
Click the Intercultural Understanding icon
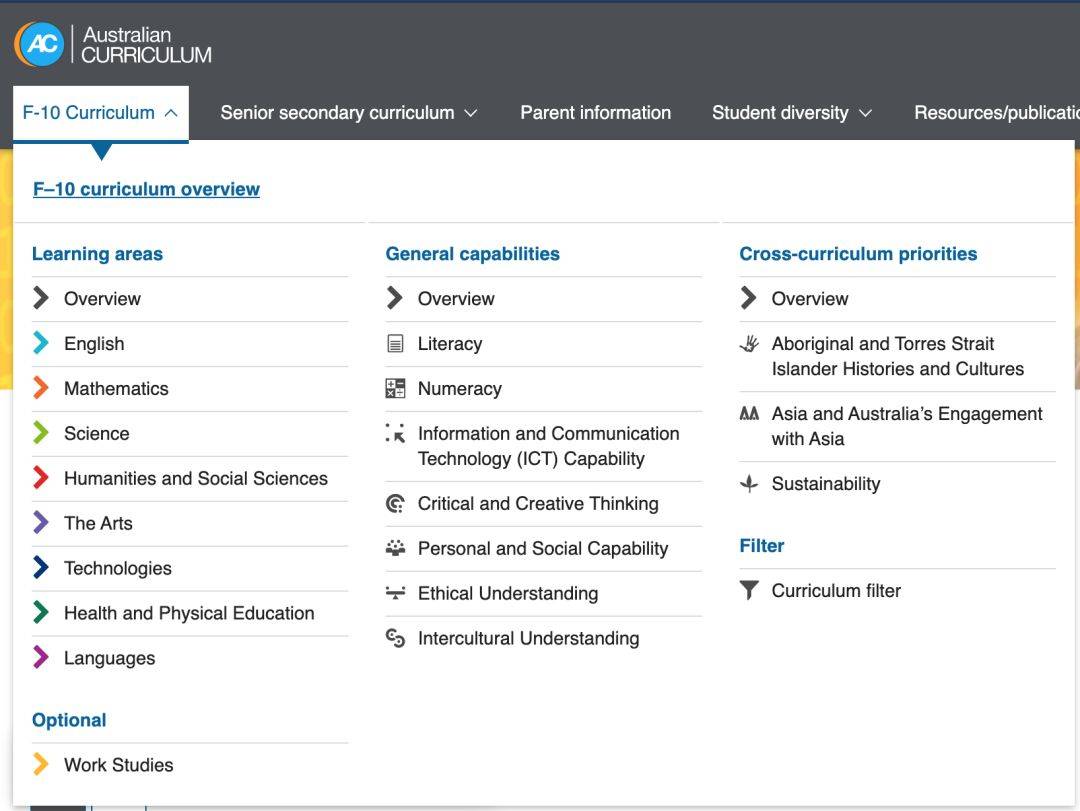tap(395, 638)
